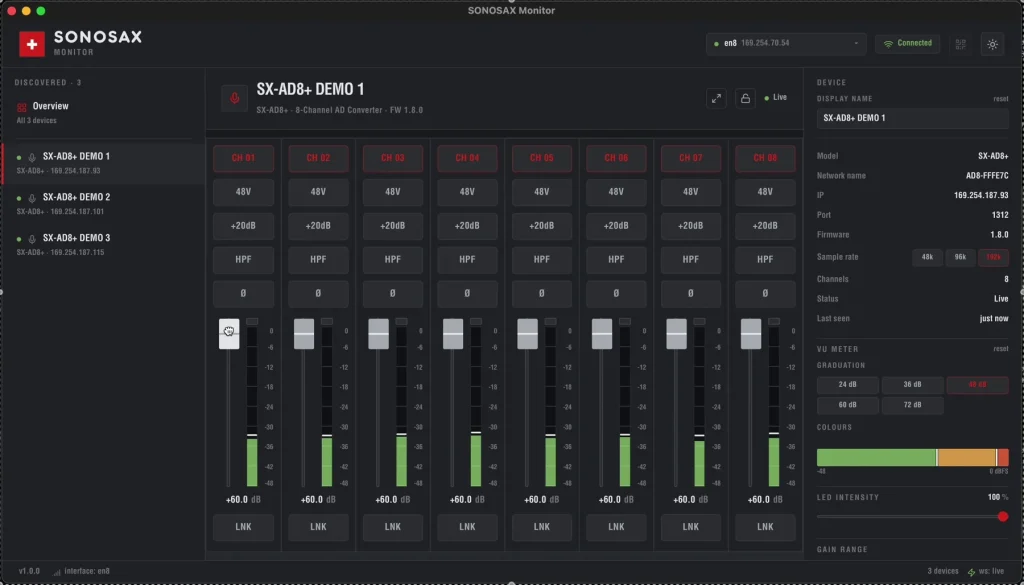Toggle phase invert Ø on channel 01
This screenshot has width=1024, height=585.
point(244,294)
